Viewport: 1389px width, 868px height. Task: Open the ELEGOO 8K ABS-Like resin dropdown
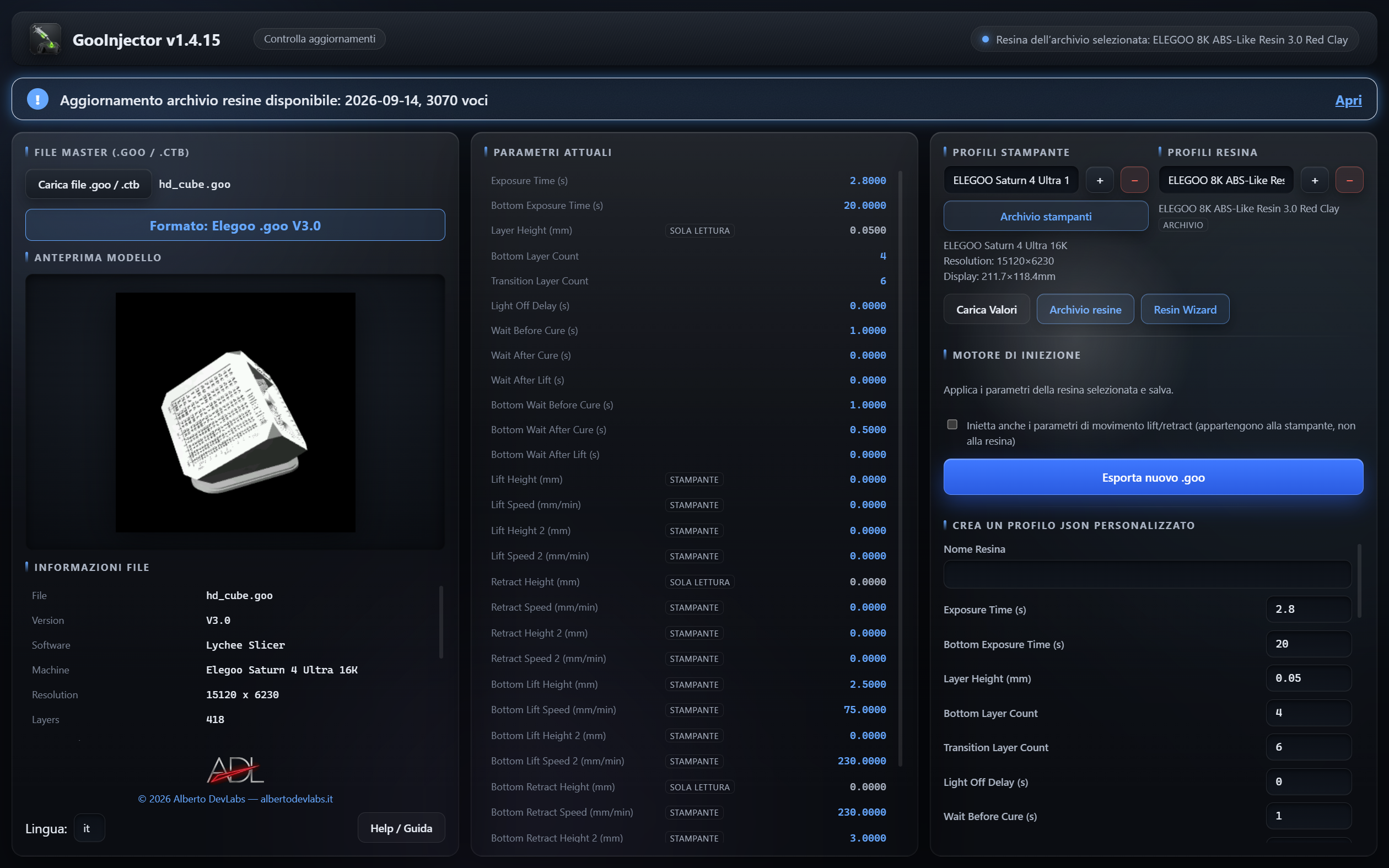pos(1226,180)
